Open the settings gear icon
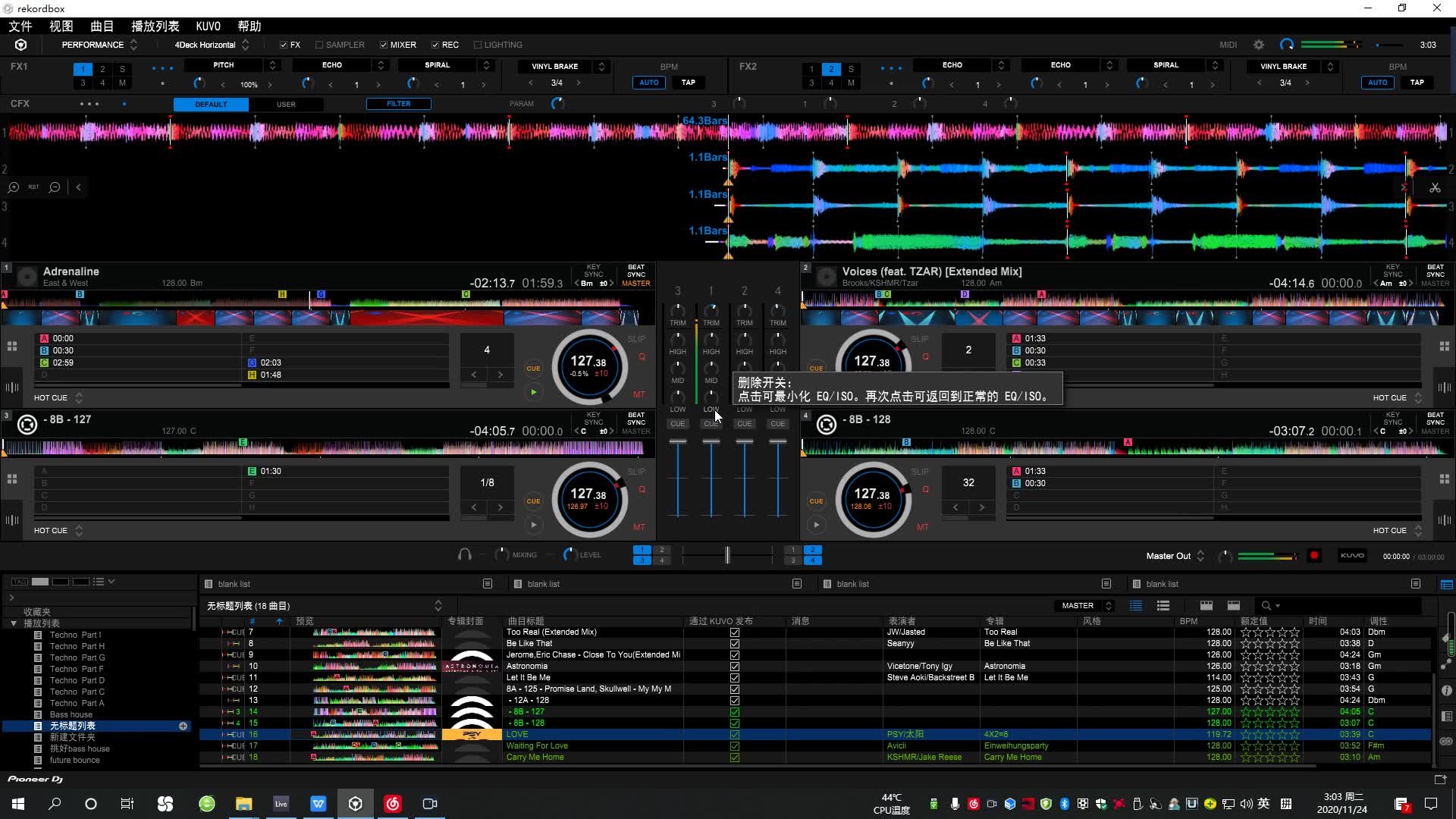 coord(1259,45)
